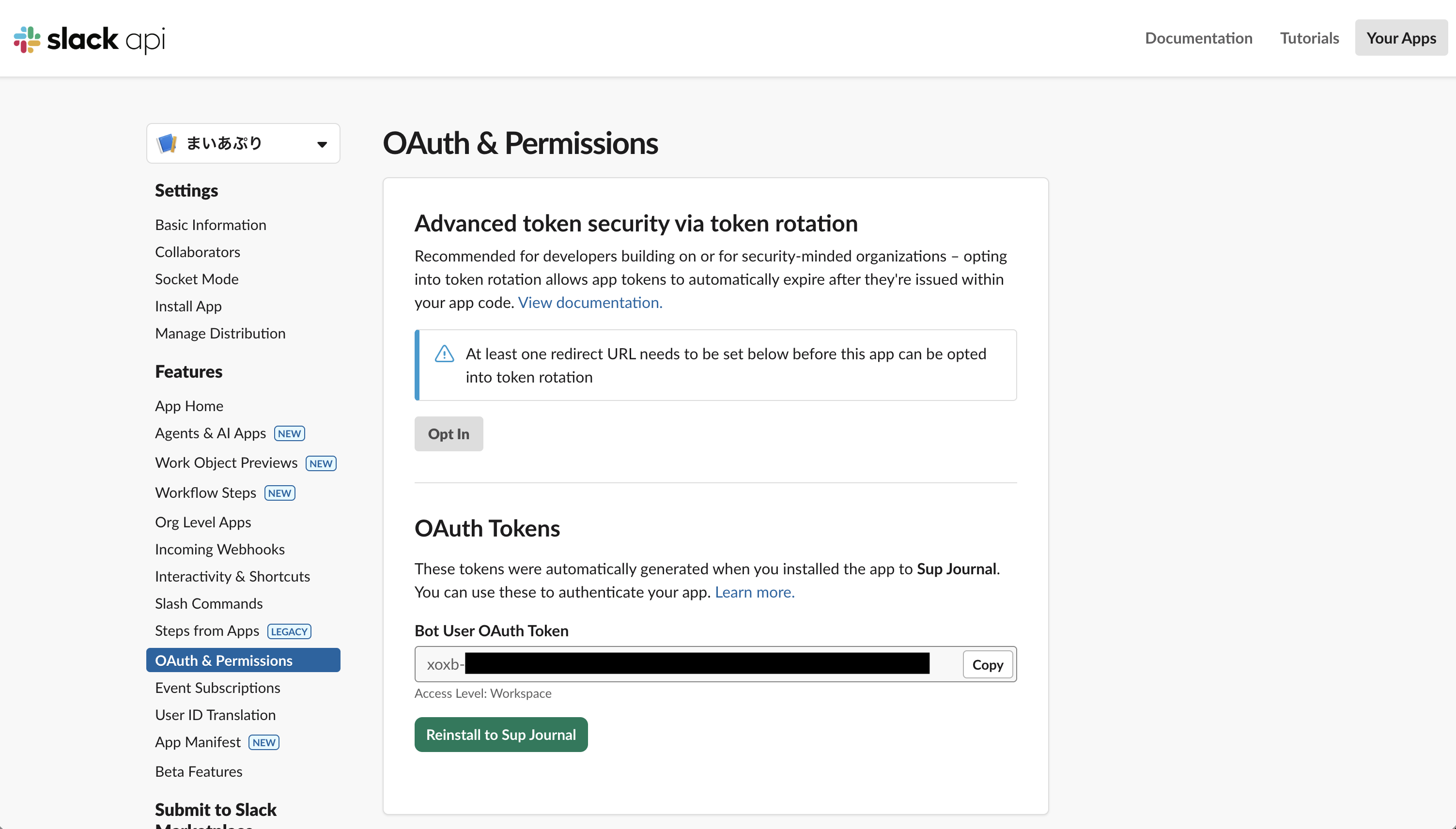Click the NEW badge beside Workflow Steps
The width and height of the screenshot is (1456, 829).
pyautogui.click(x=279, y=493)
